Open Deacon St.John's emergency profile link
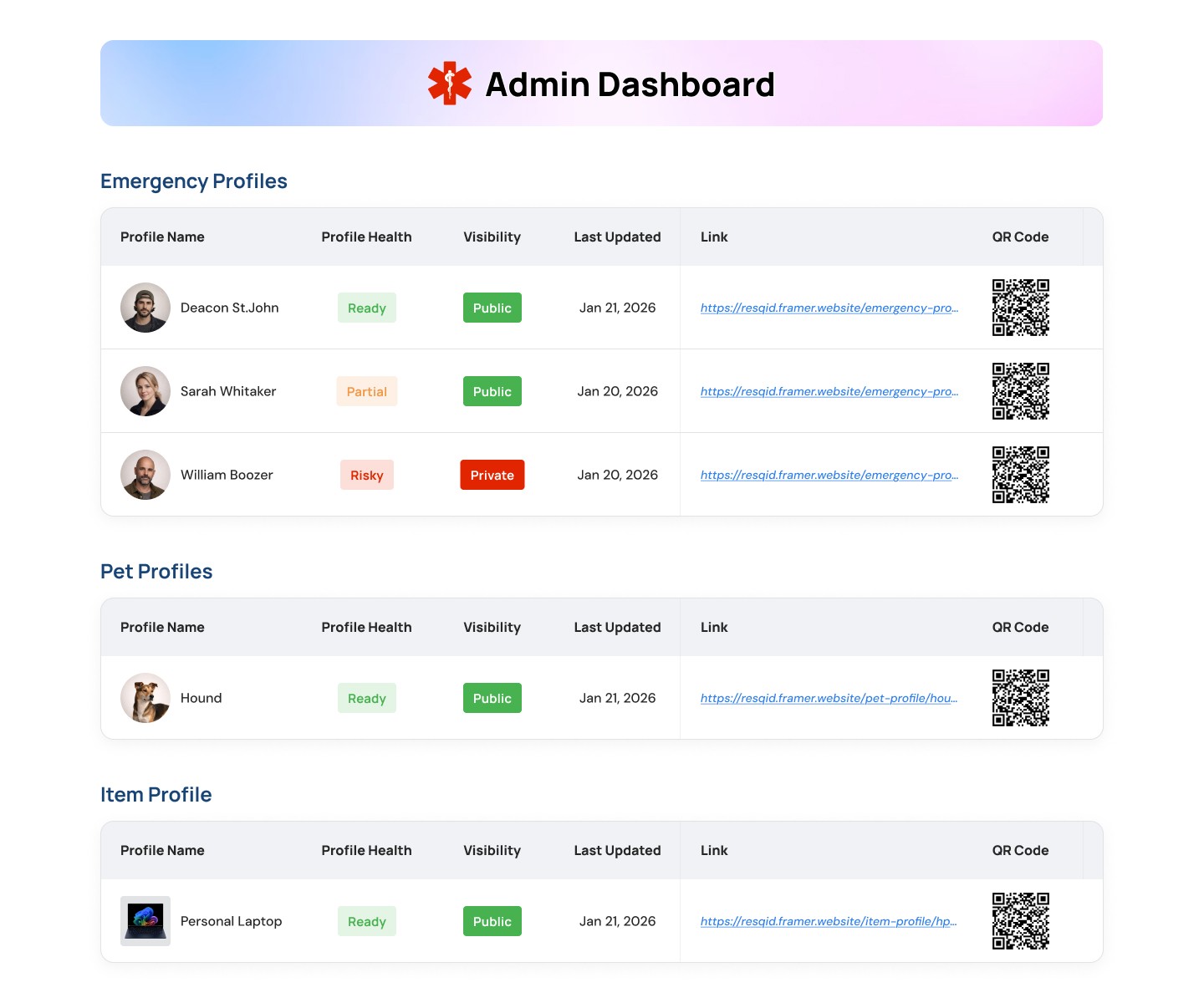This screenshot has height=1003, width=1204. pyautogui.click(x=829, y=307)
